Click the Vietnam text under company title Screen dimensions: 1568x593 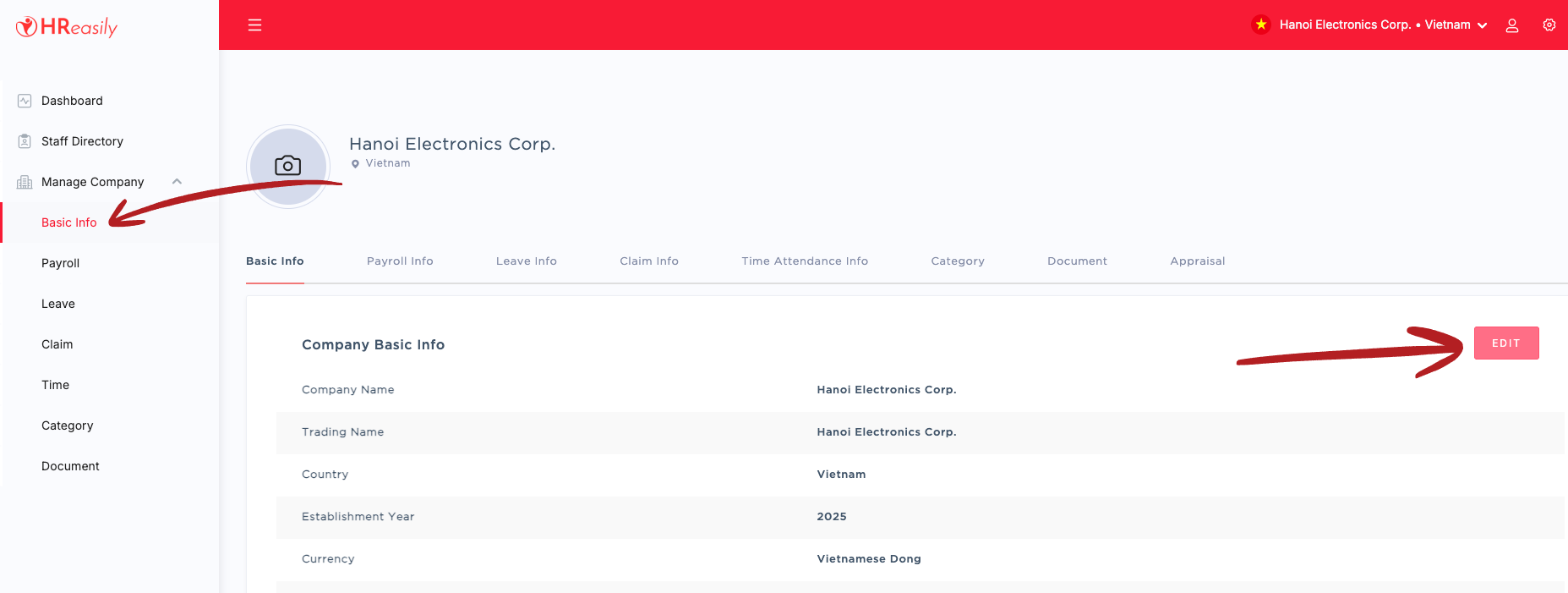click(x=388, y=163)
